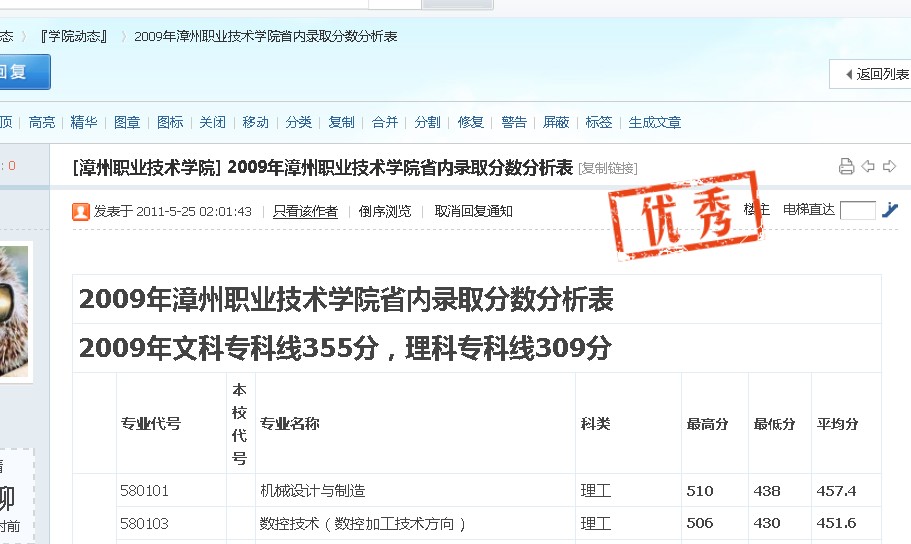The width and height of the screenshot is (911, 544).
Task: Click the breadcrumb thread title text
Action: point(266,37)
